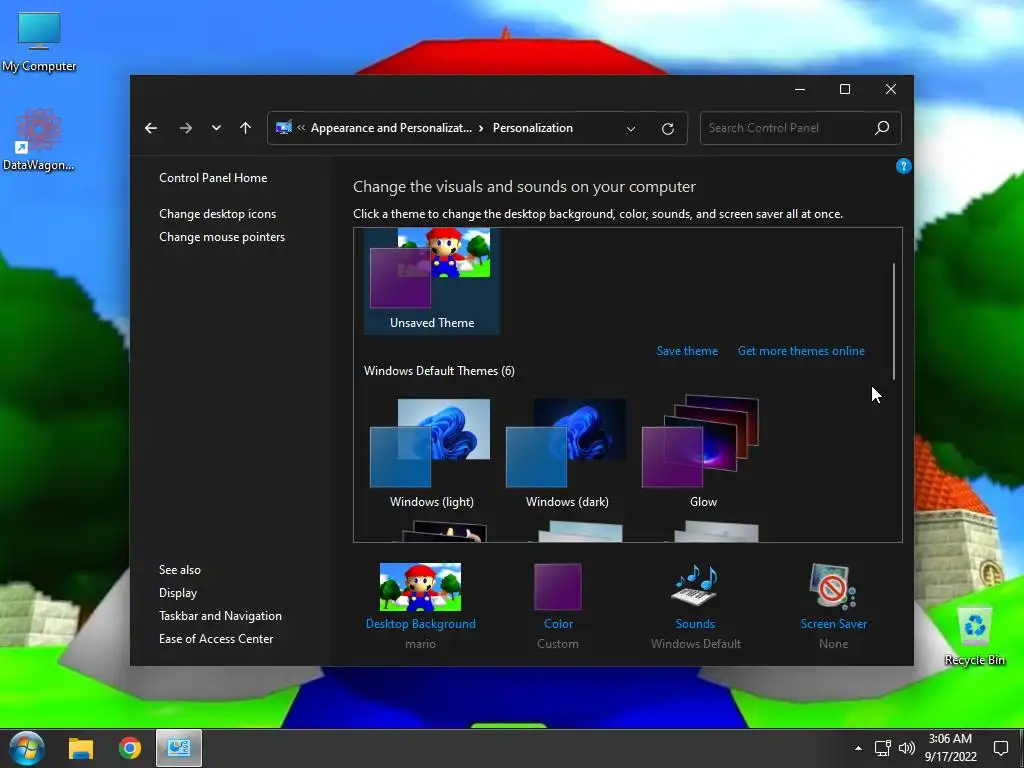Image resolution: width=1024 pixels, height=768 pixels.
Task: Open Sounds settings icon
Action: (x=695, y=586)
